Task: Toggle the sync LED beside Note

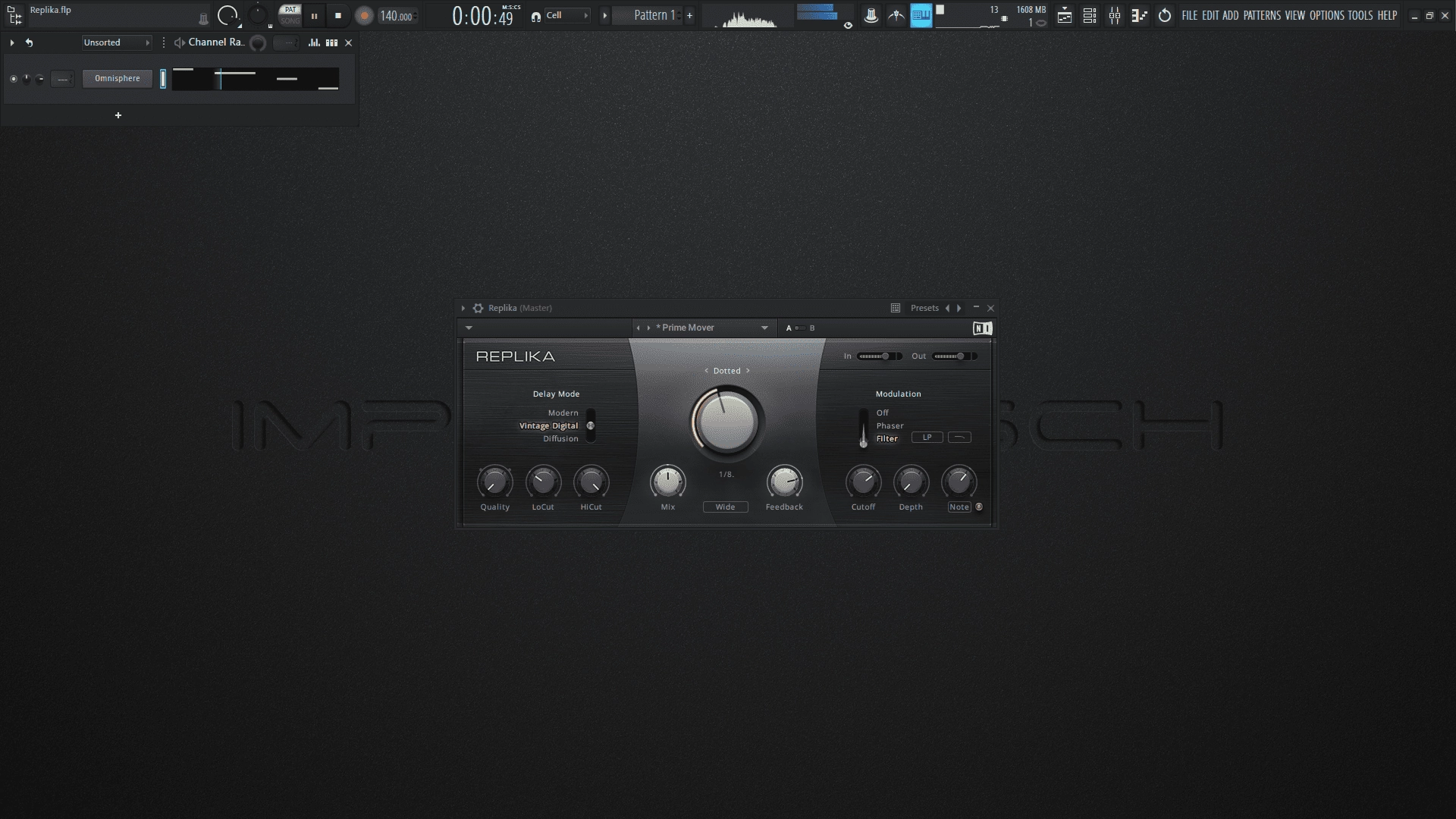Action: [x=979, y=507]
